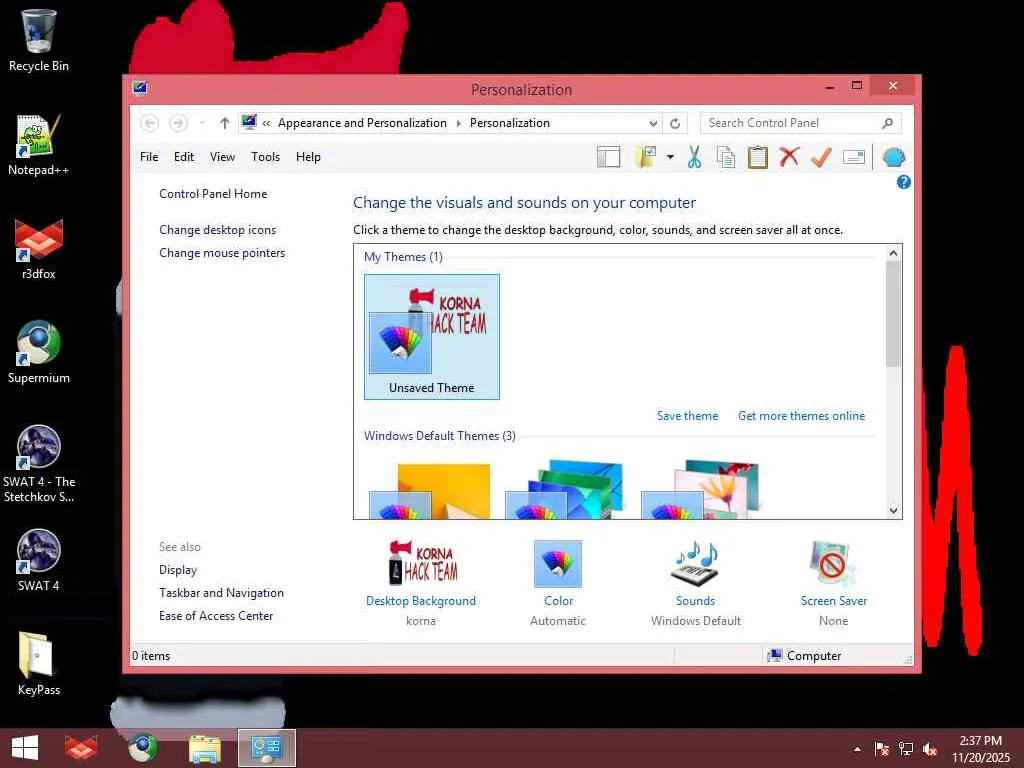
Task: Click the search magnifier icon
Action: click(x=888, y=123)
